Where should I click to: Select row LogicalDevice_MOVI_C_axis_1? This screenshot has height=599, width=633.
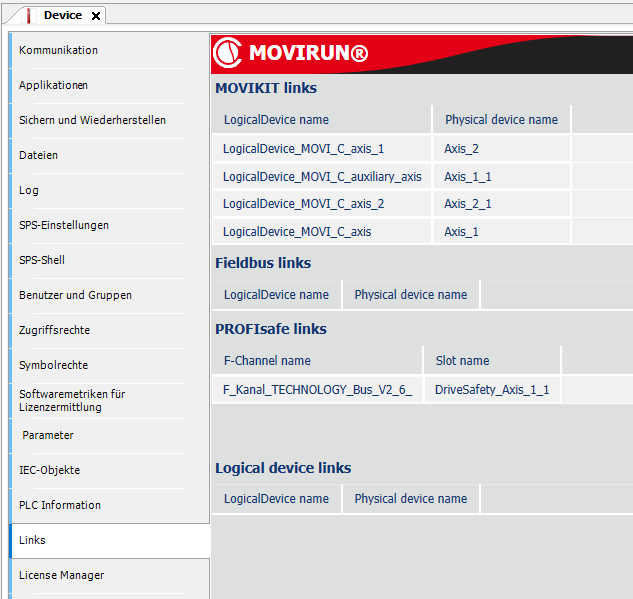pyautogui.click(x=322, y=149)
